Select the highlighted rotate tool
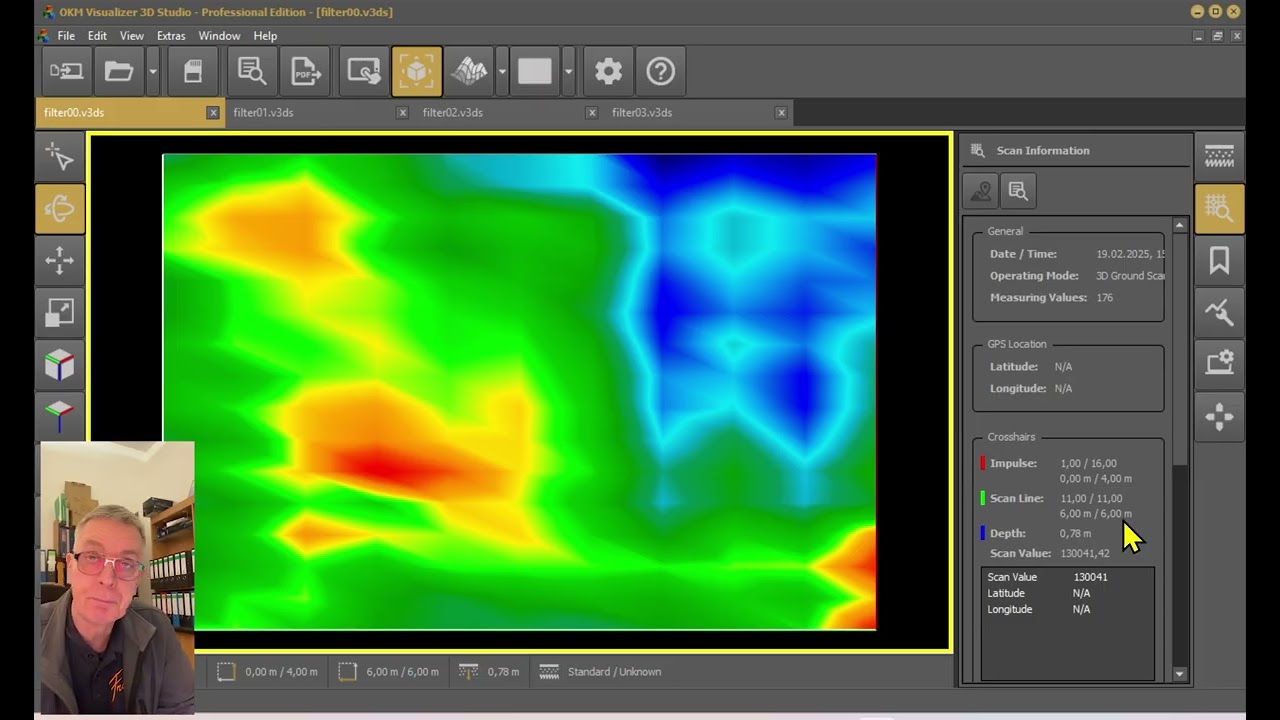Image resolution: width=1280 pixels, height=720 pixels. [x=60, y=209]
